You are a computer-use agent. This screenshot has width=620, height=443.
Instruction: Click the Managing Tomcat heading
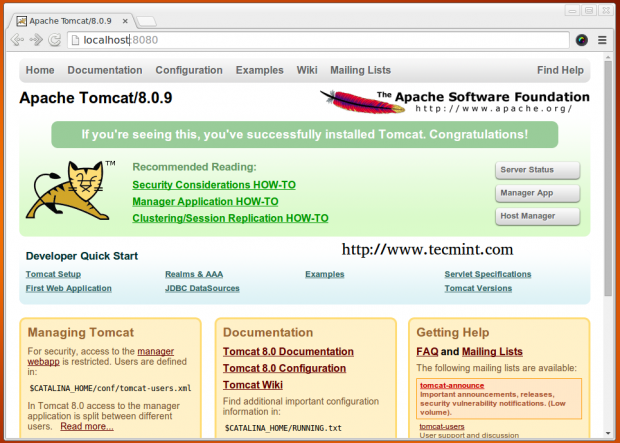point(81,332)
